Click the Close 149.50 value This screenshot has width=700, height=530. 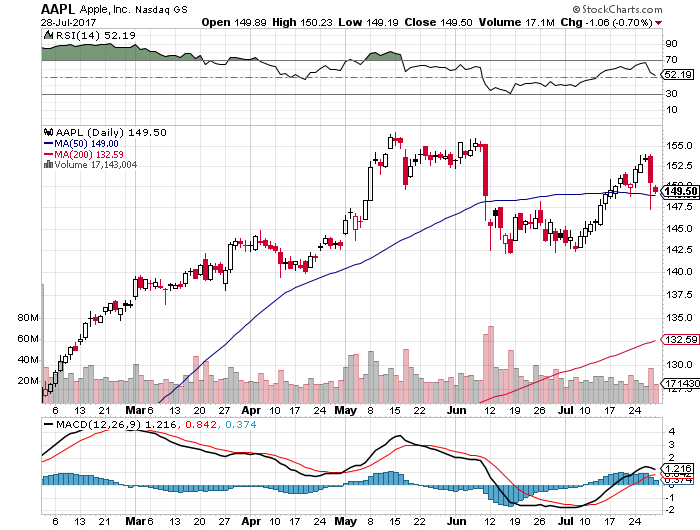pyautogui.click(x=438, y=22)
